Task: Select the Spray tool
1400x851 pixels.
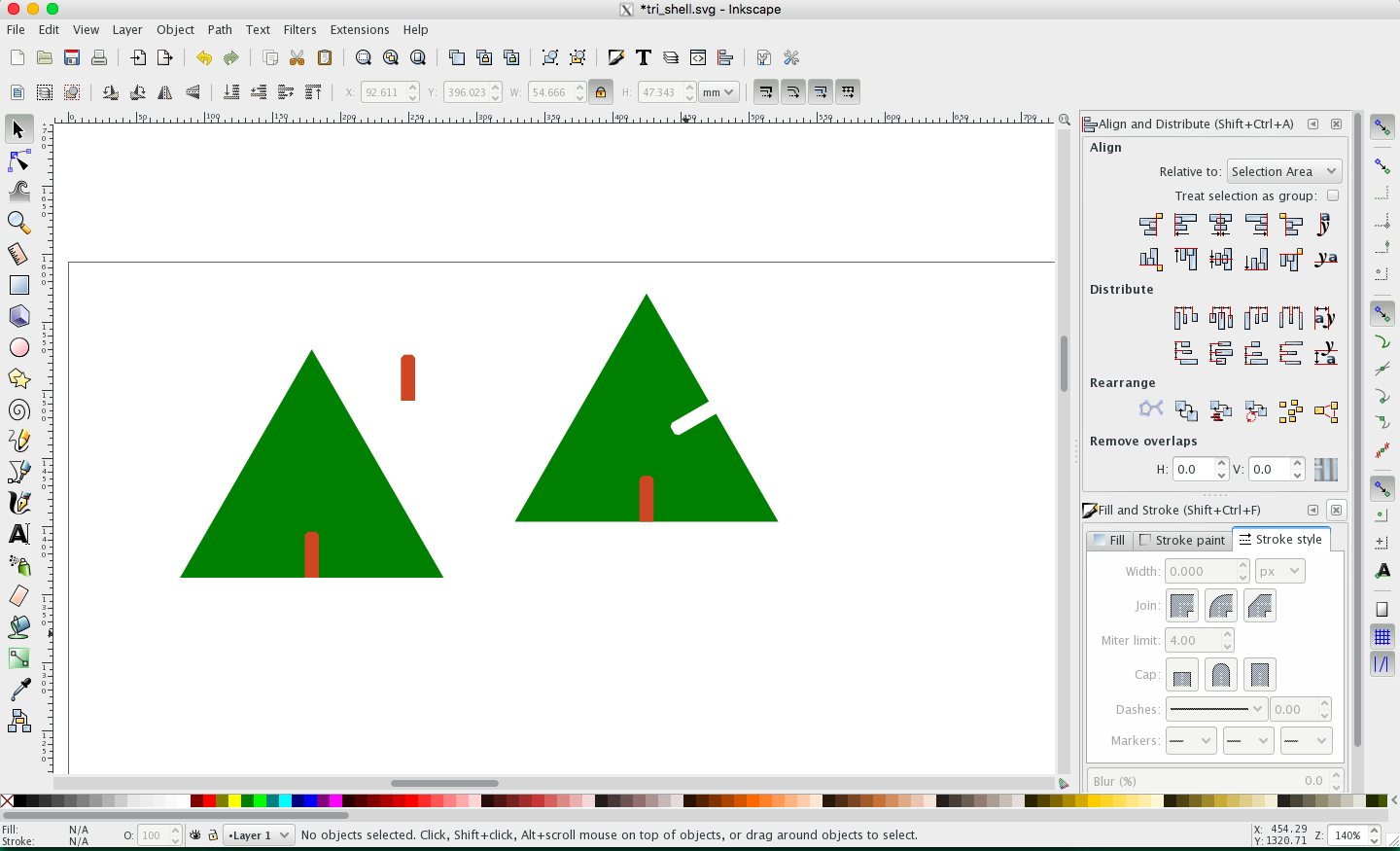Action: (x=18, y=565)
